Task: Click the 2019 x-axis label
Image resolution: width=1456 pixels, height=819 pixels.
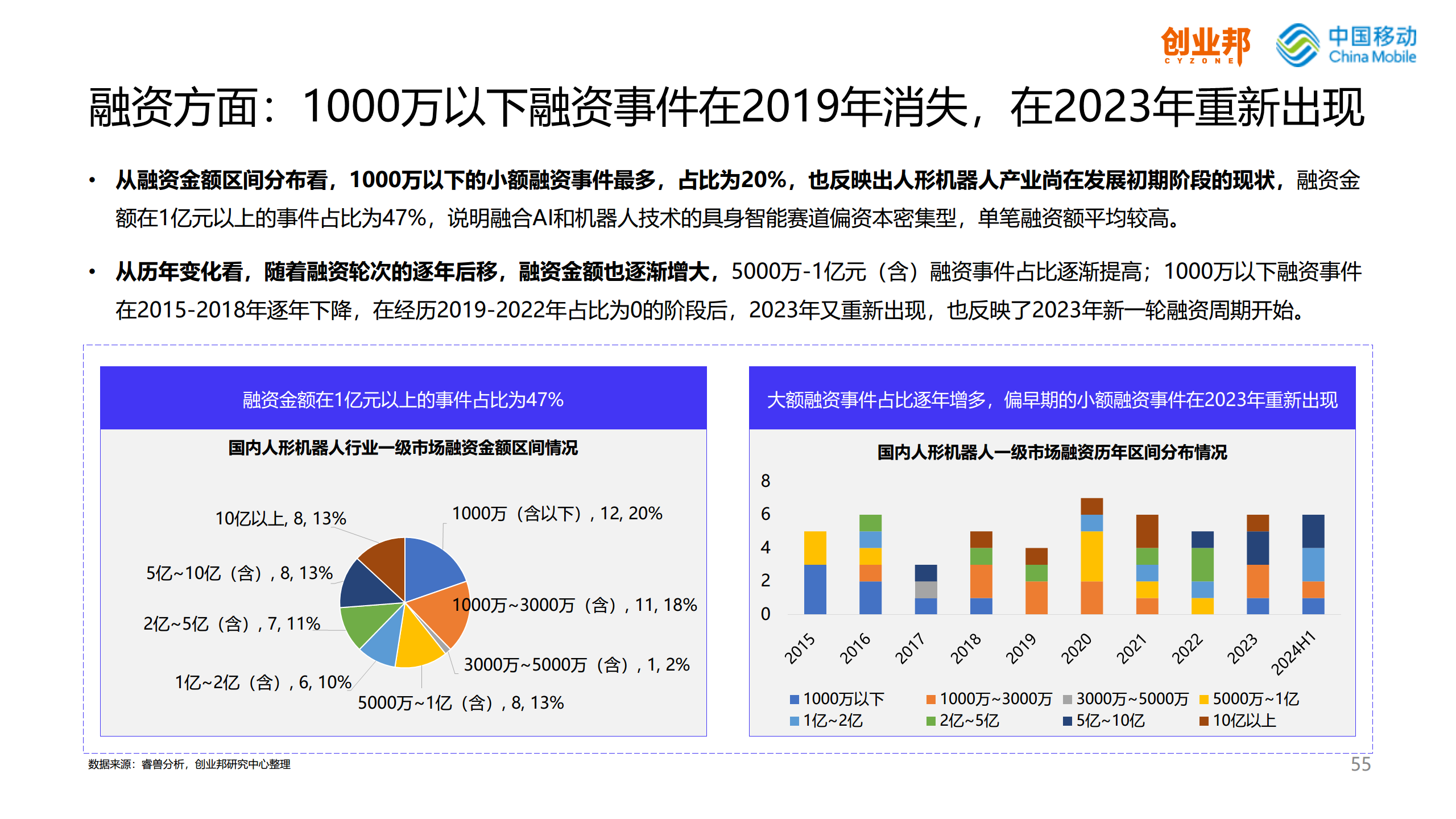Action: (x=1021, y=648)
